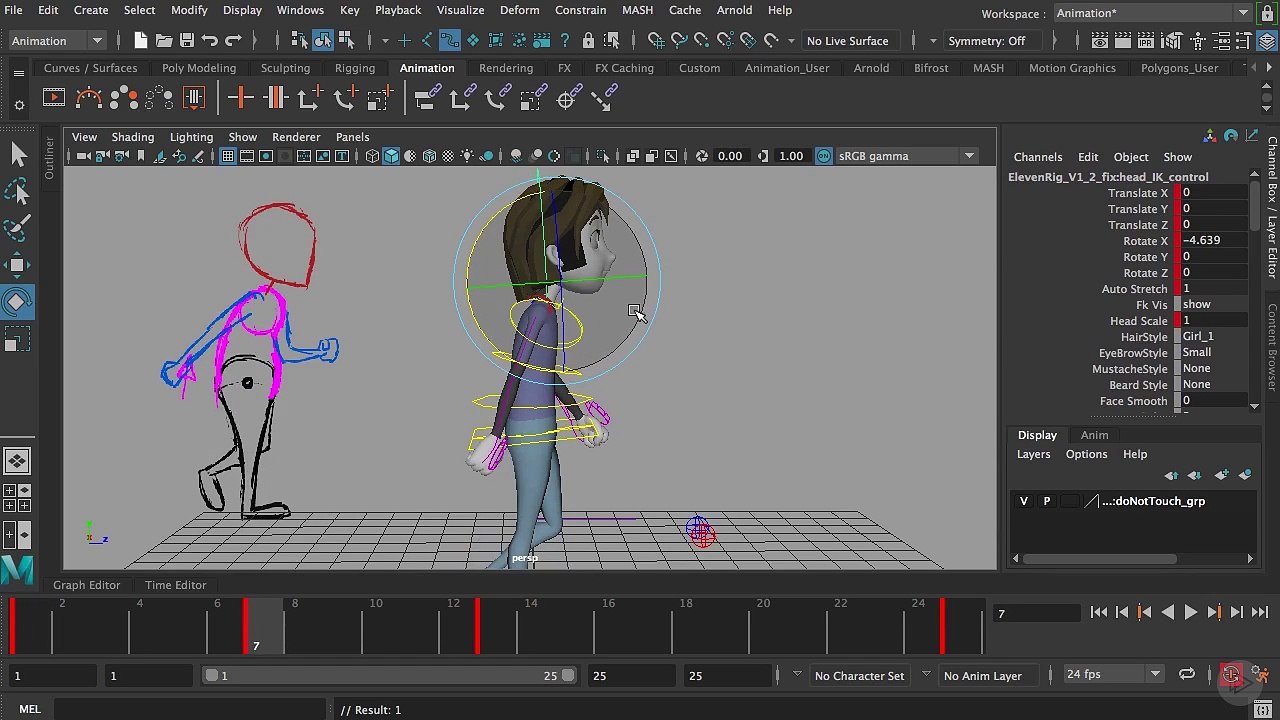Click the range slider bar handle

(390, 675)
